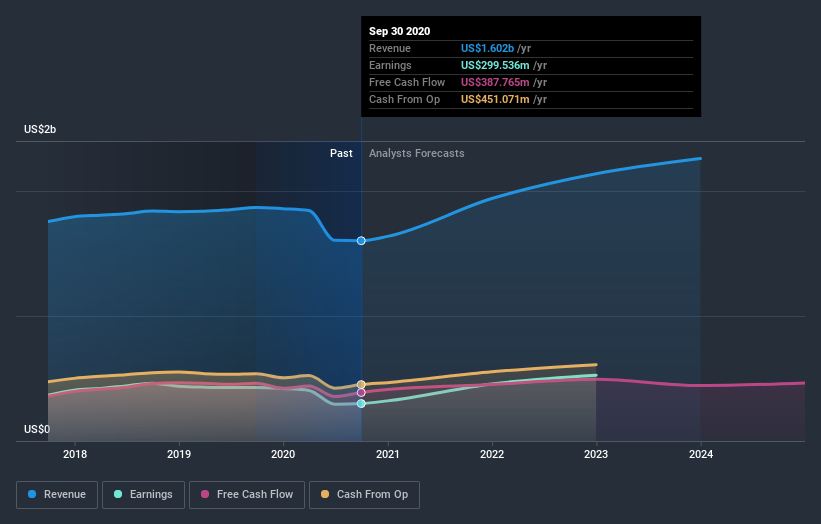Click the 2018 x-axis label

pyautogui.click(x=75, y=454)
